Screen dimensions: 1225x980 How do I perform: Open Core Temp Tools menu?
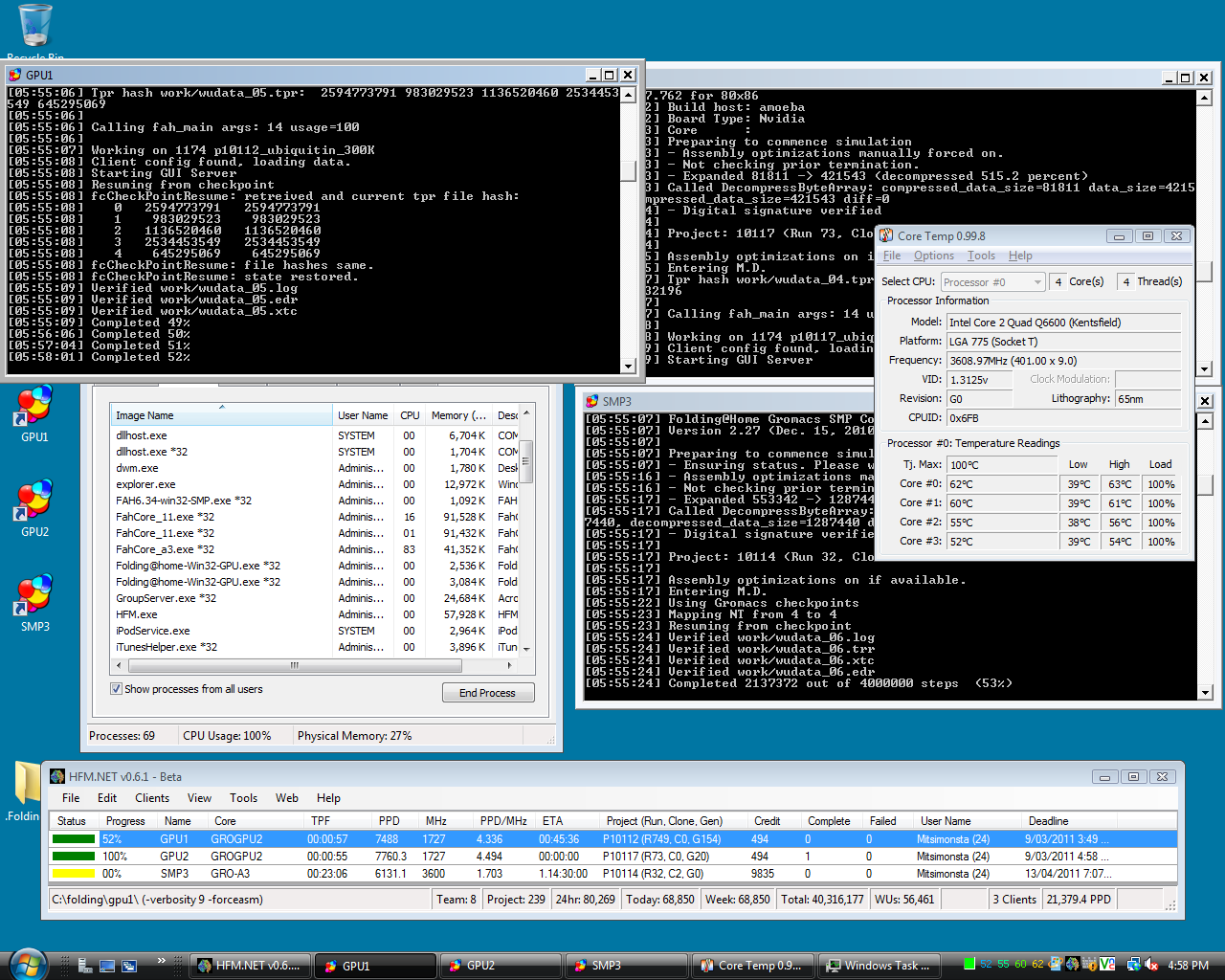point(981,256)
